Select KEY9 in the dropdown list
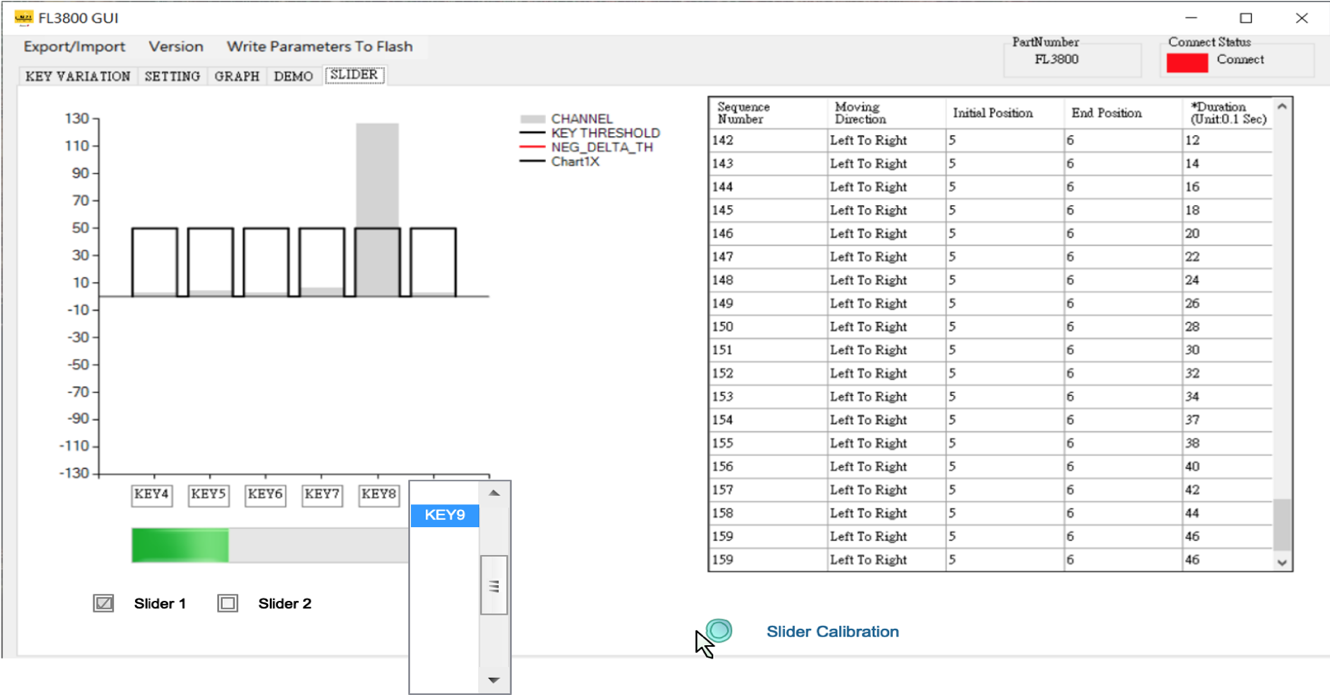1330x695 pixels. (x=445, y=516)
